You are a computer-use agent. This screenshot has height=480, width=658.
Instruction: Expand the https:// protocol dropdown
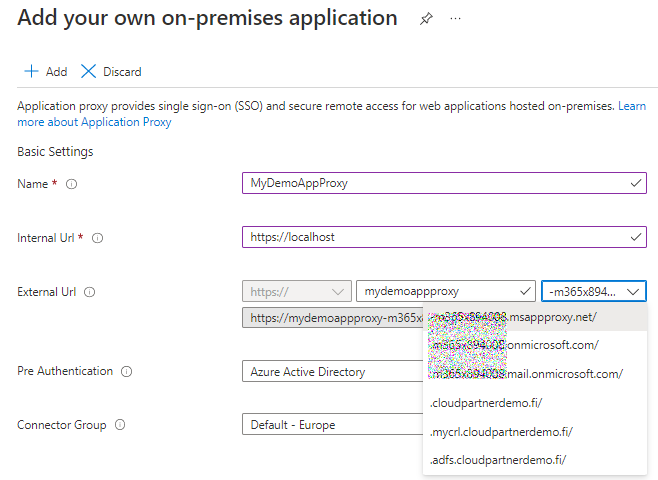297,291
